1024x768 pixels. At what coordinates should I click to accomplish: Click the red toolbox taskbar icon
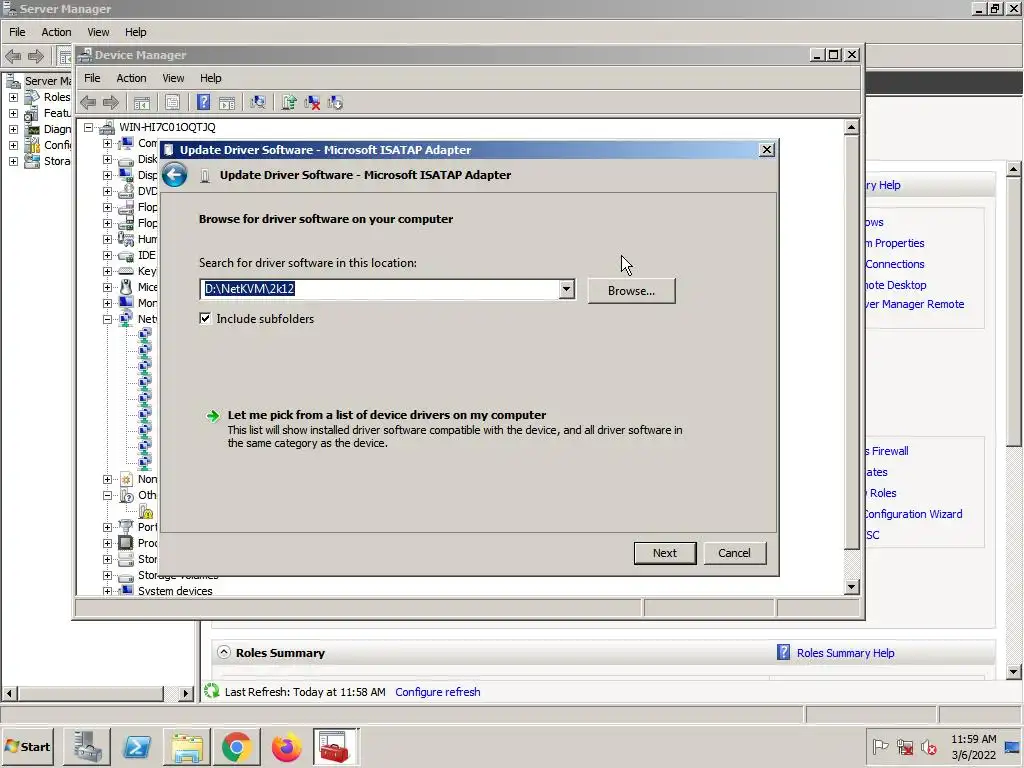(335, 746)
